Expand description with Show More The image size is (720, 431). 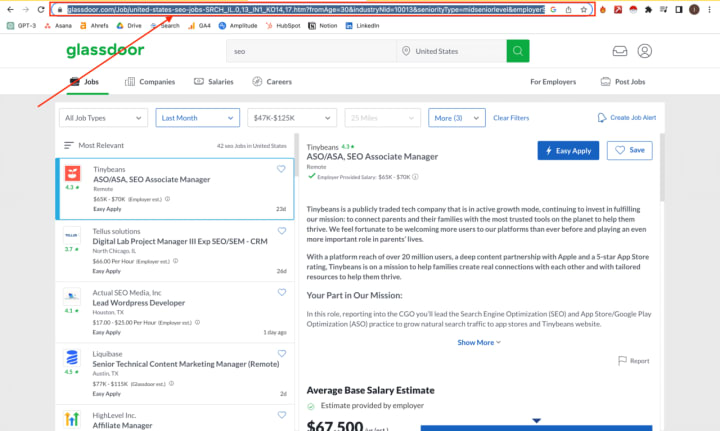pyautogui.click(x=479, y=342)
